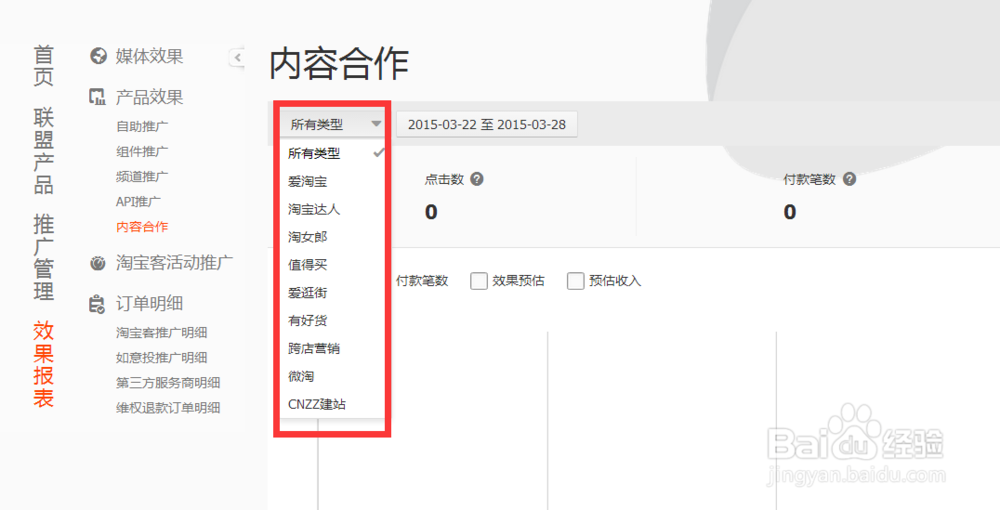Image resolution: width=1000 pixels, height=510 pixels.
Task: Open 组件推广 report
Action: pyautogui.click(x=142, y=151)
